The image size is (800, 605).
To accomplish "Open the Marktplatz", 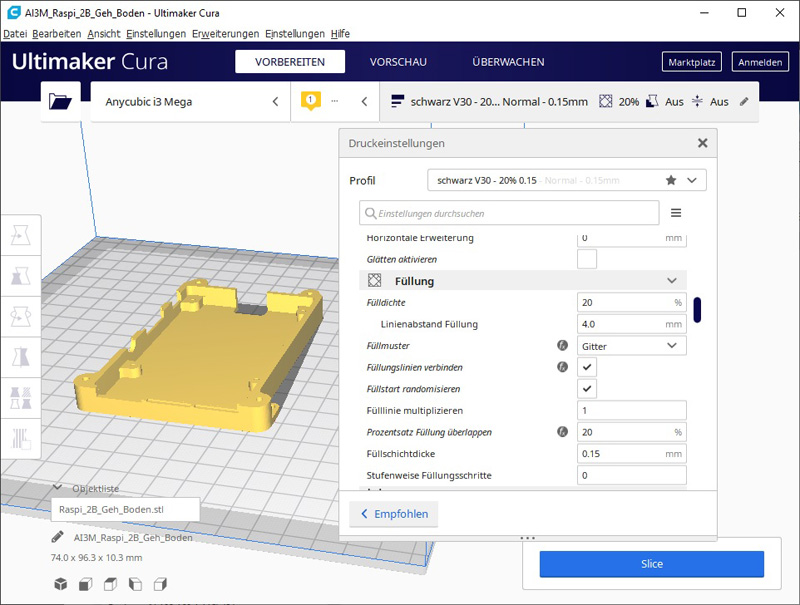I will 692,62.
